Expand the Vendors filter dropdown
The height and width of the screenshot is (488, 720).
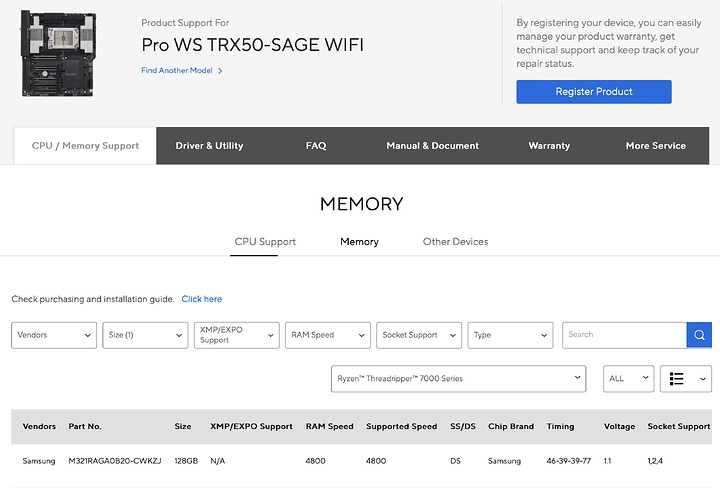(54, 335)
